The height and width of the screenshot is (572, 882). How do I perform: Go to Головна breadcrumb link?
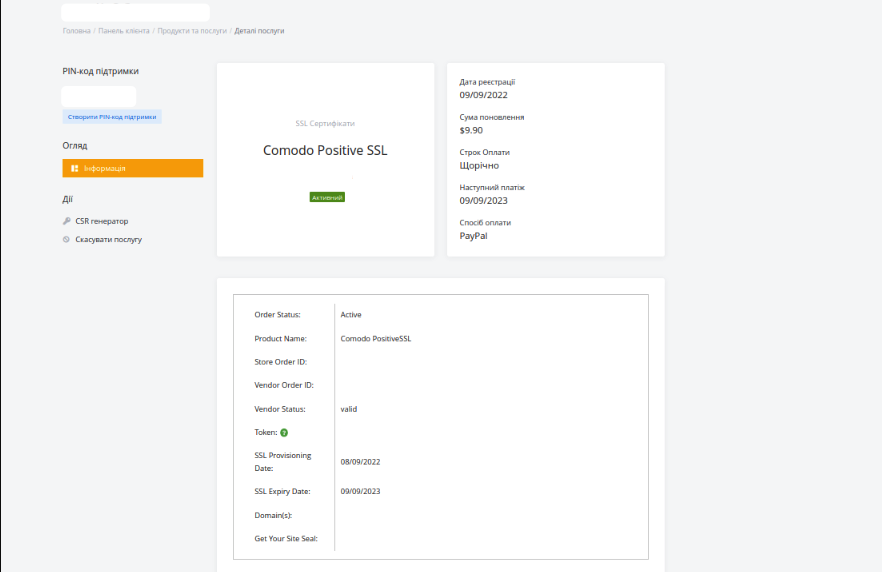76,31
